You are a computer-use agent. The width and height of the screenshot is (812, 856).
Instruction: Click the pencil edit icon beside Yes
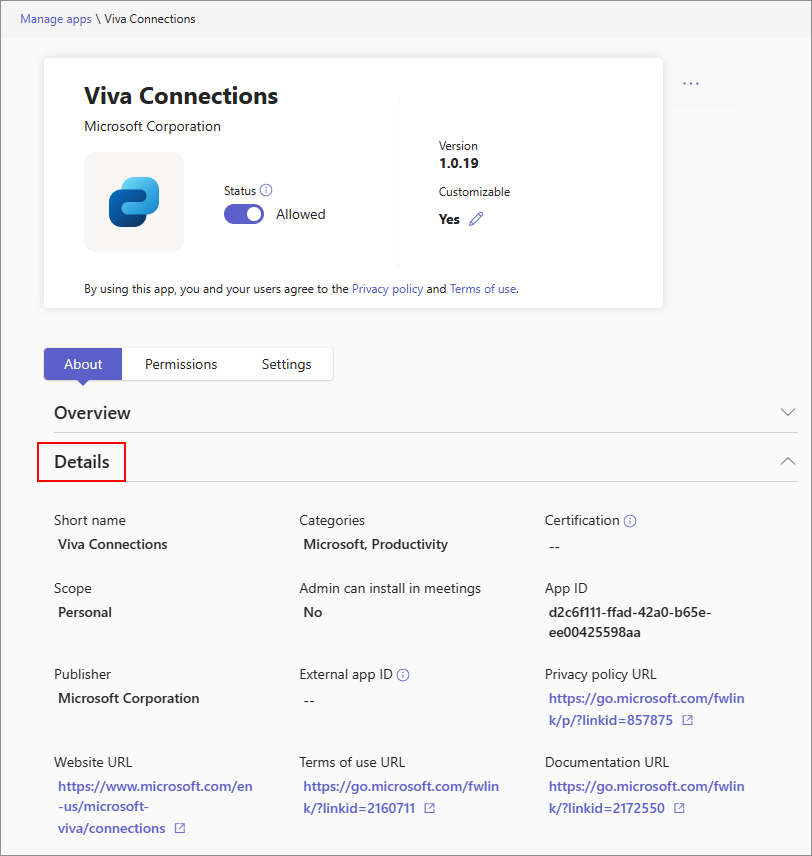pyautogui.click(x=476, y=219)
